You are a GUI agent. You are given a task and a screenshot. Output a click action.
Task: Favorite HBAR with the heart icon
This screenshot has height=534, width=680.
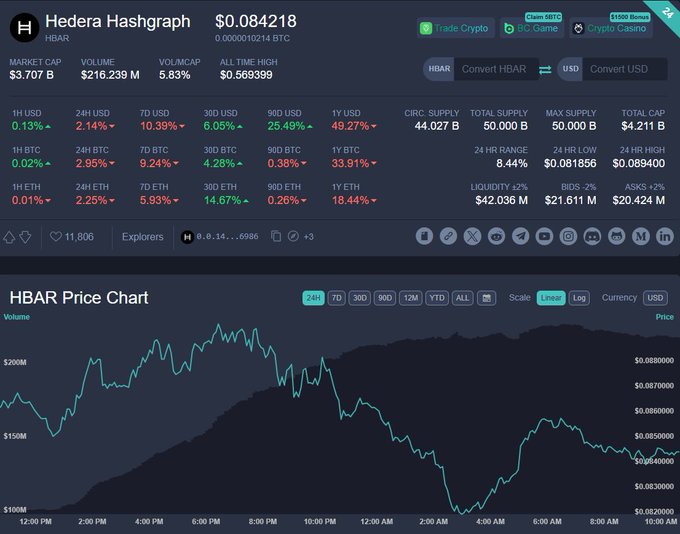point(56,236)
